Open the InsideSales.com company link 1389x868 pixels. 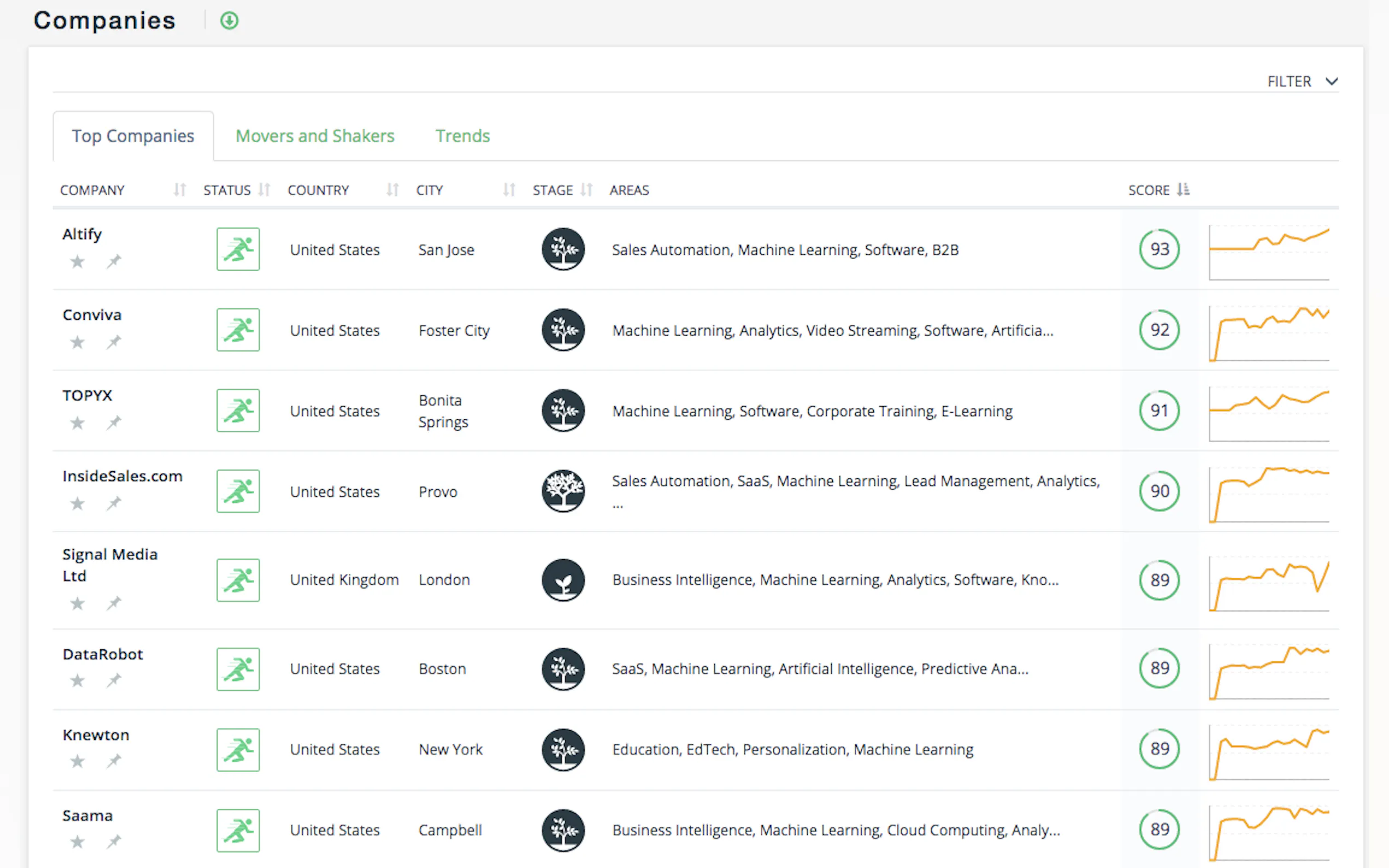122,476
